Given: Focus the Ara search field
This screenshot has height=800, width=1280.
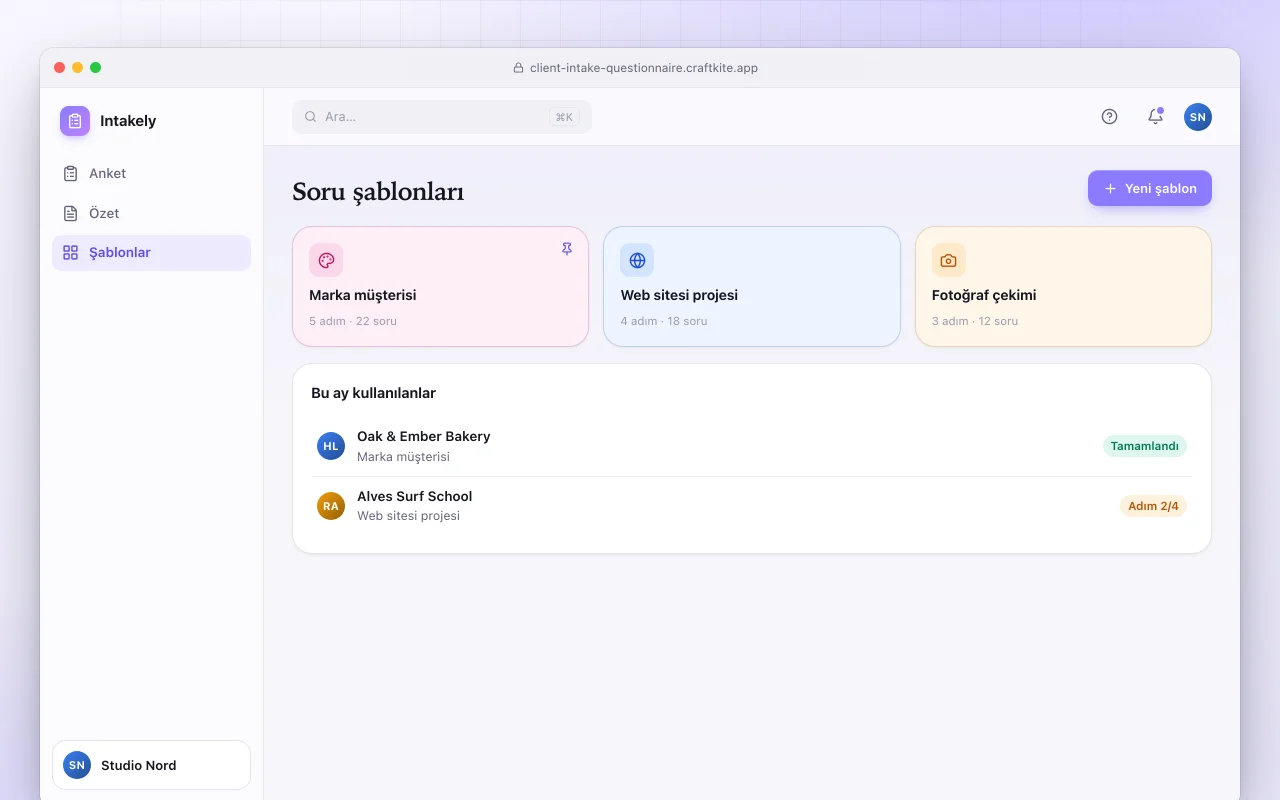Looking at the screenshot, I should tap(442, 117).
